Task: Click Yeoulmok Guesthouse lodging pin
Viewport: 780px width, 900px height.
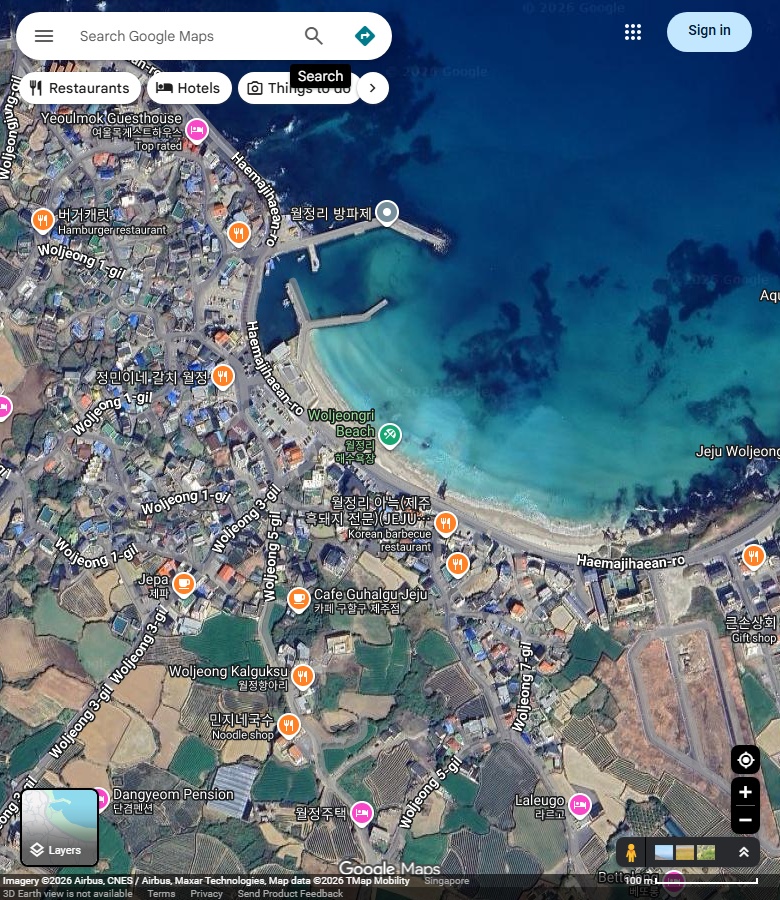Action: coord(197,131)
